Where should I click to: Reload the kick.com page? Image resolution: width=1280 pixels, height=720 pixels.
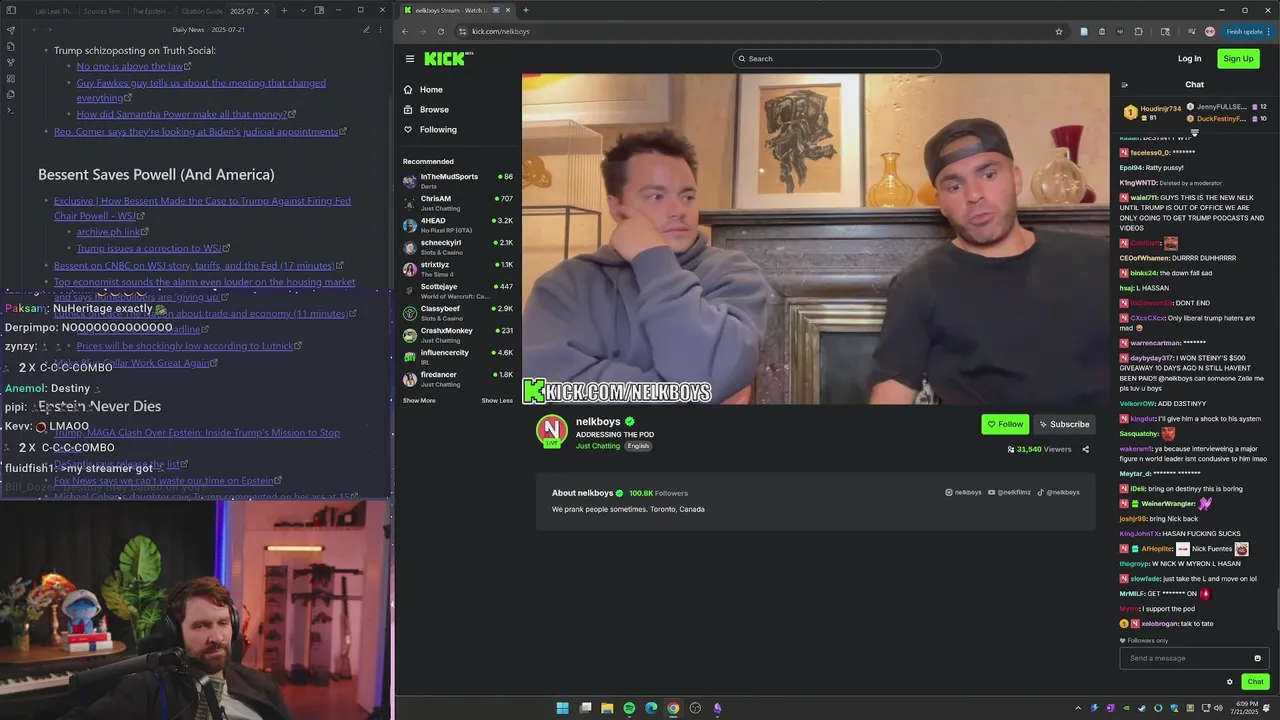441,31
